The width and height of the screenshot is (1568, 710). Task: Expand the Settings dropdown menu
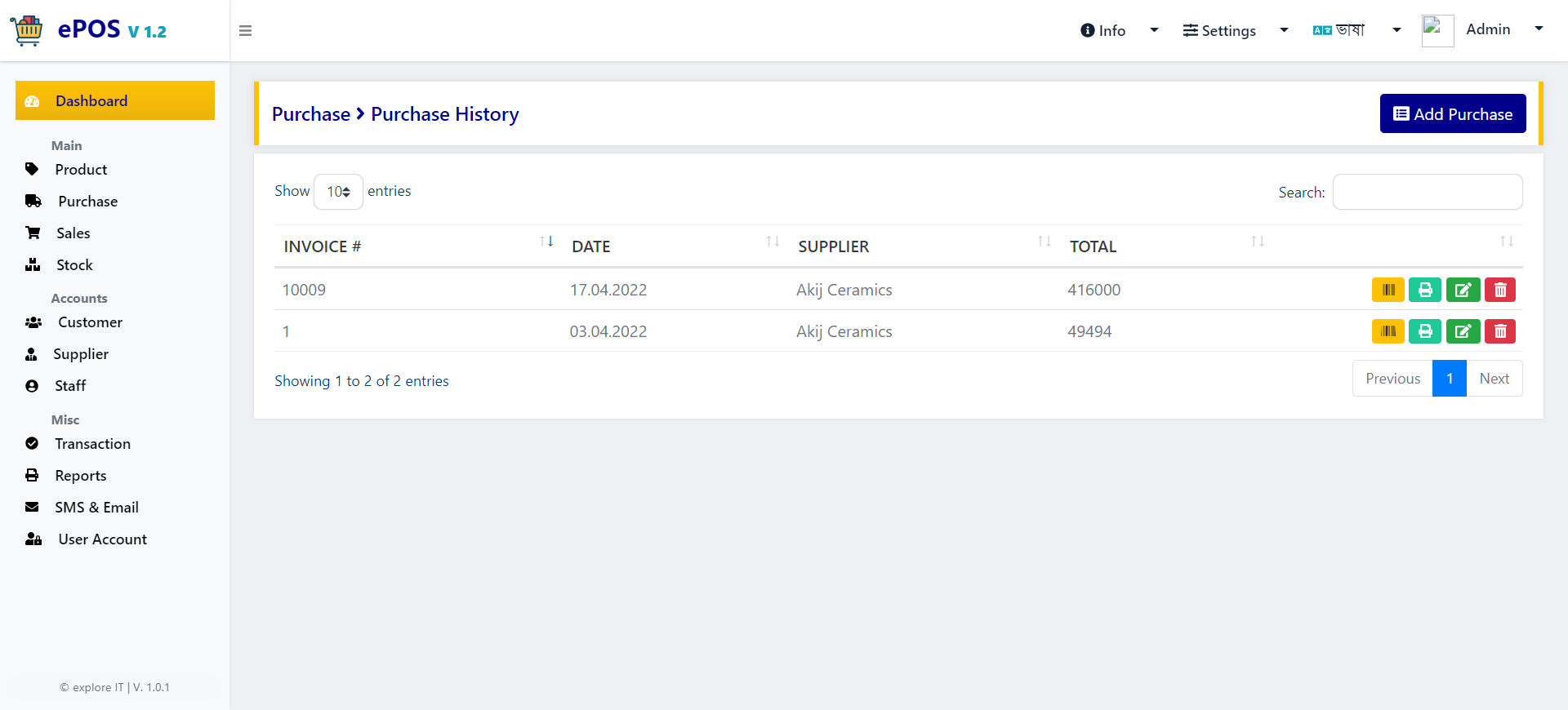click(1236, 31)
